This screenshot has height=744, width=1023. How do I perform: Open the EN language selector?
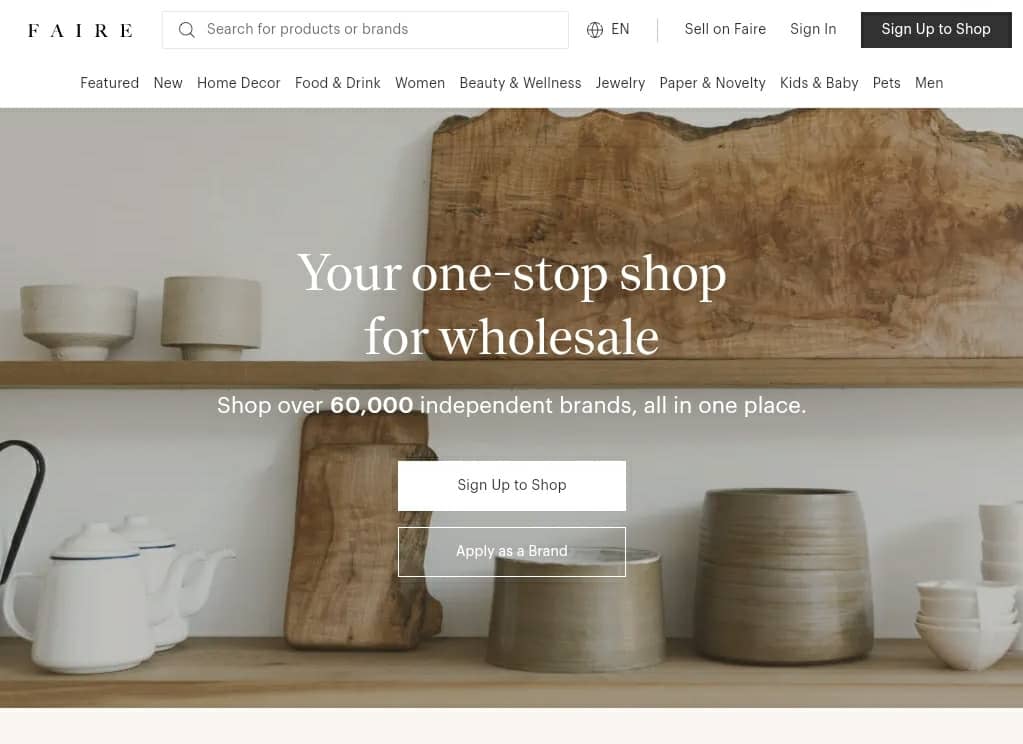[x=608, y=29]
